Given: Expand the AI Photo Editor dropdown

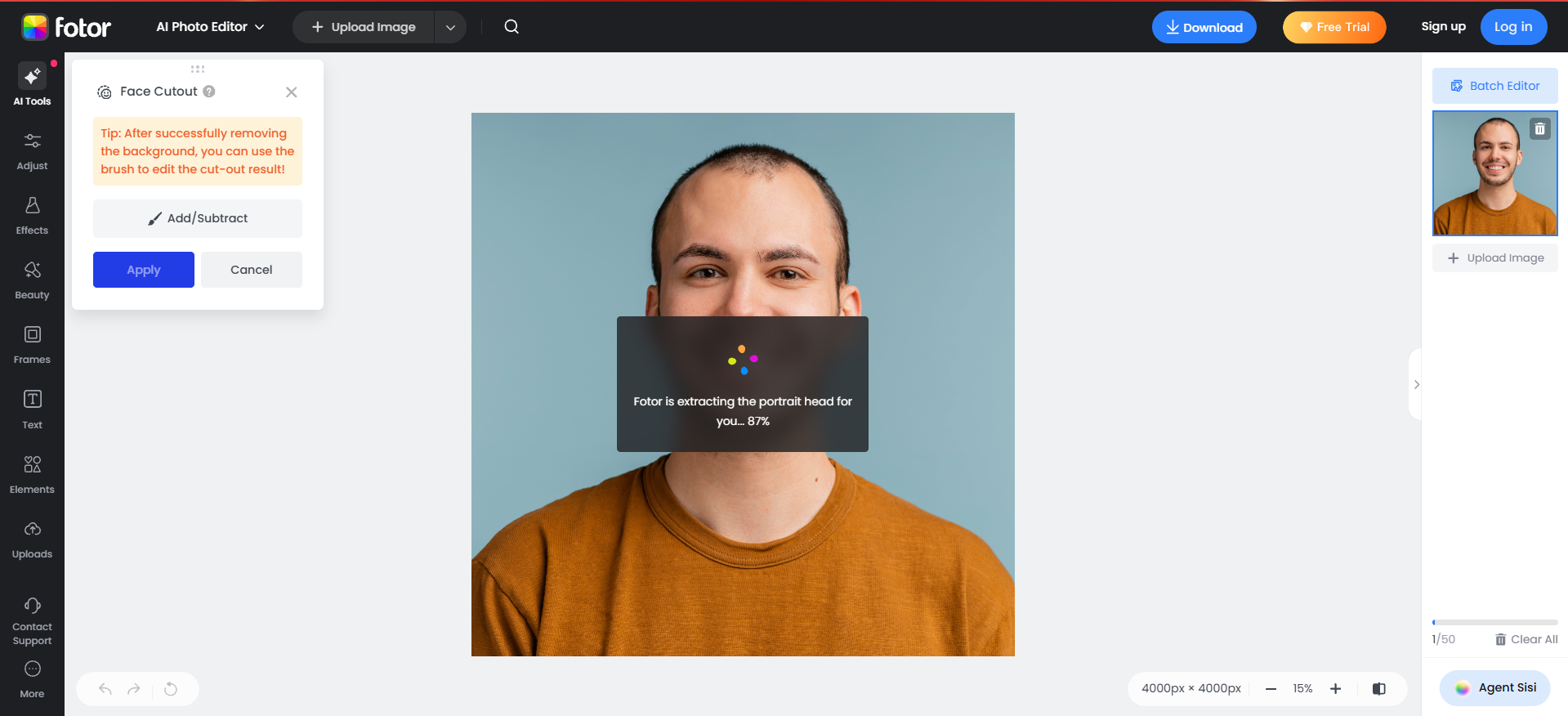Looking at the screenshot, I should coord(210,27).
